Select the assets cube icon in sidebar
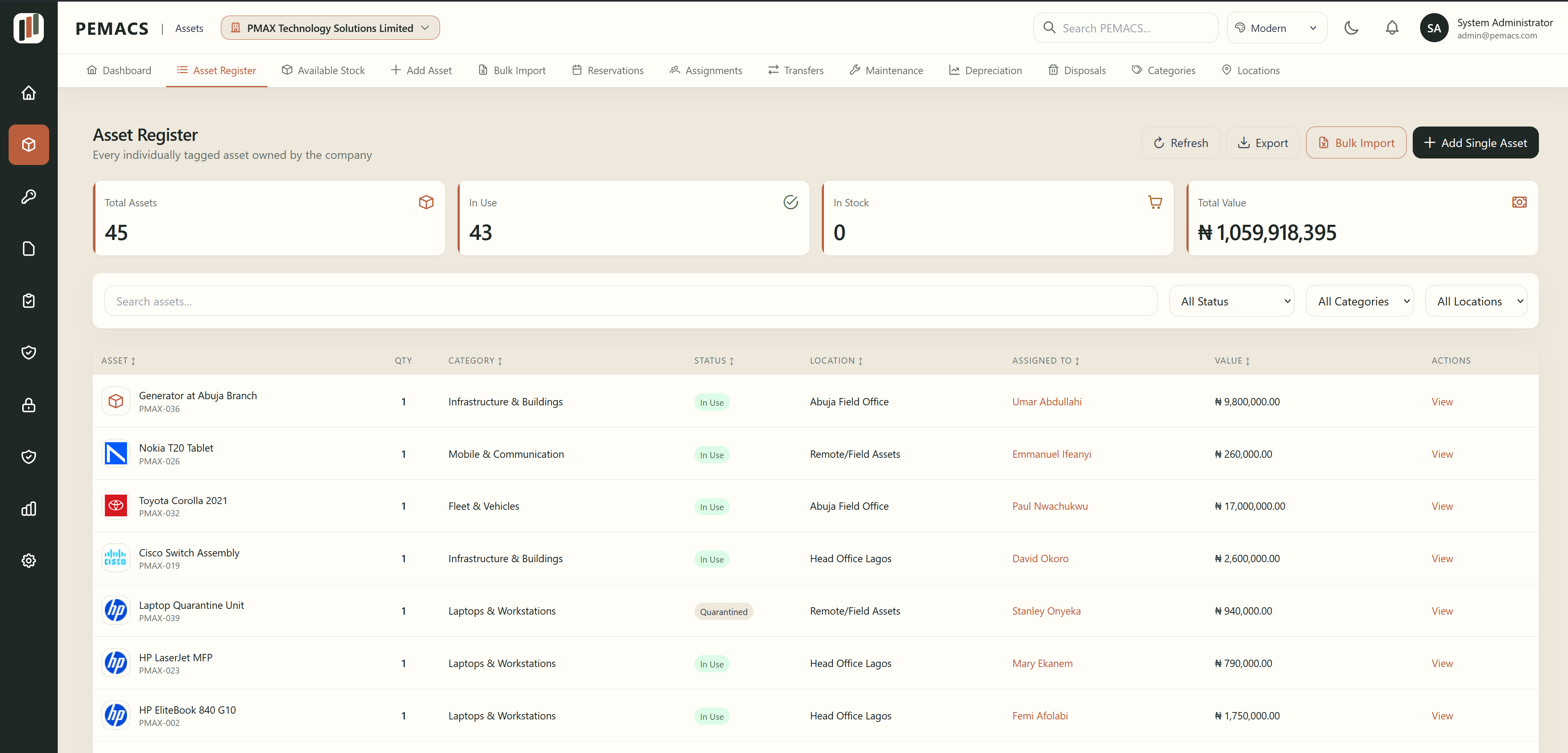The width and height of the screenshot is (1568, 753). 29,145
